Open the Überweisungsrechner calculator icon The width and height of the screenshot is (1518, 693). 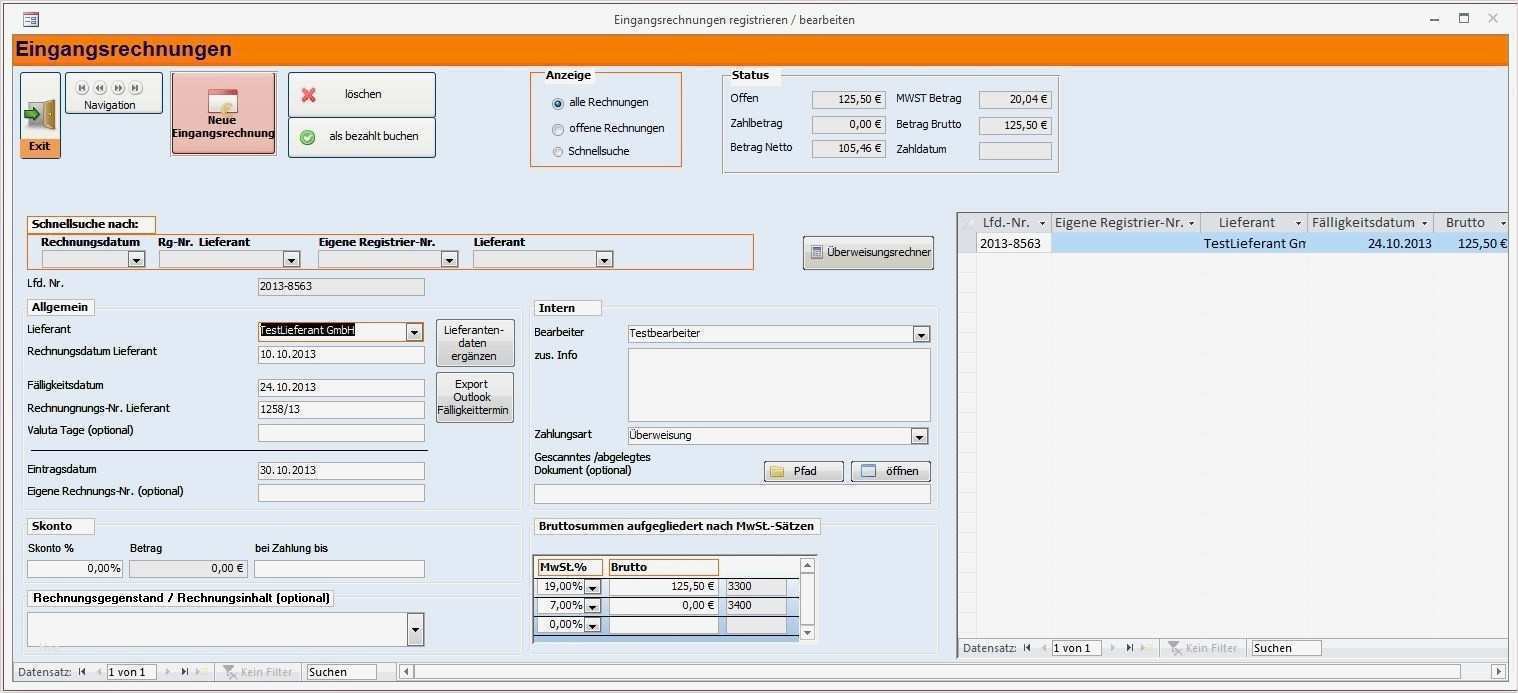click(x=817, y=252)
